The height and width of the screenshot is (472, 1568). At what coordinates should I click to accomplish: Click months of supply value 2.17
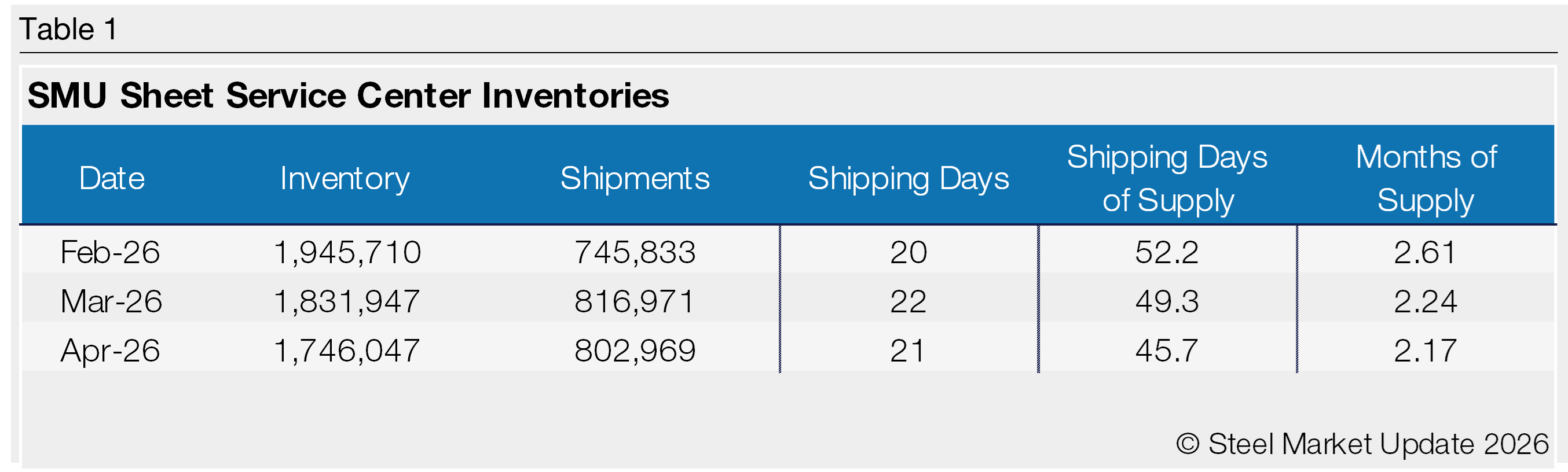click(1426, 351)
